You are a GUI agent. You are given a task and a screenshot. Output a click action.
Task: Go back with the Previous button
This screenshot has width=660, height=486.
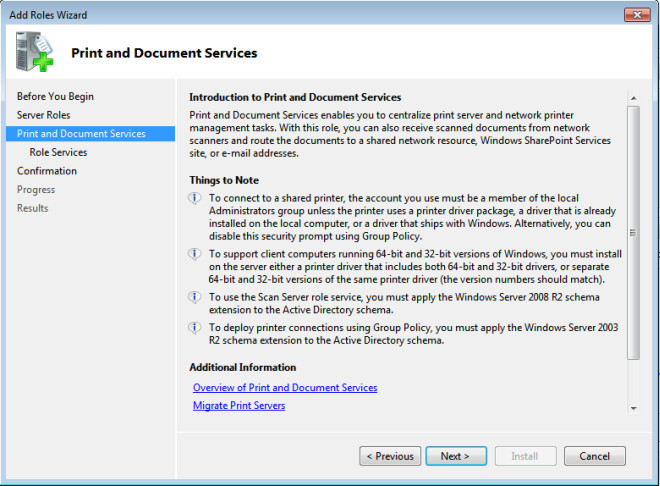390,456
